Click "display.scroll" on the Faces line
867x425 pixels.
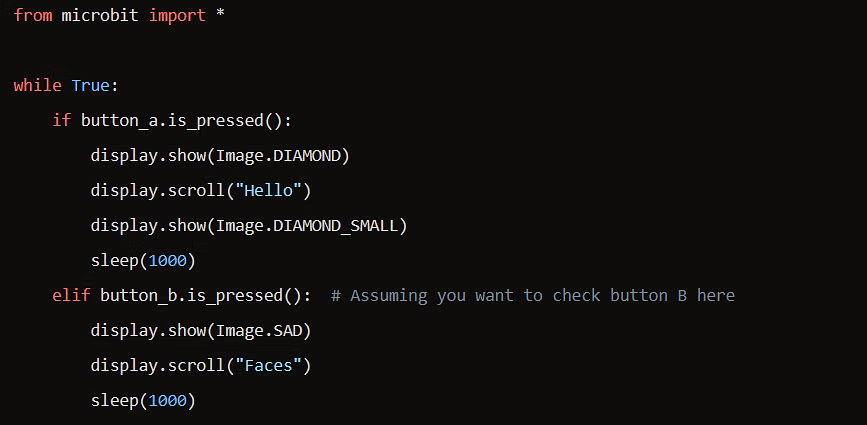pyautogui.click(x=156, y=365)
